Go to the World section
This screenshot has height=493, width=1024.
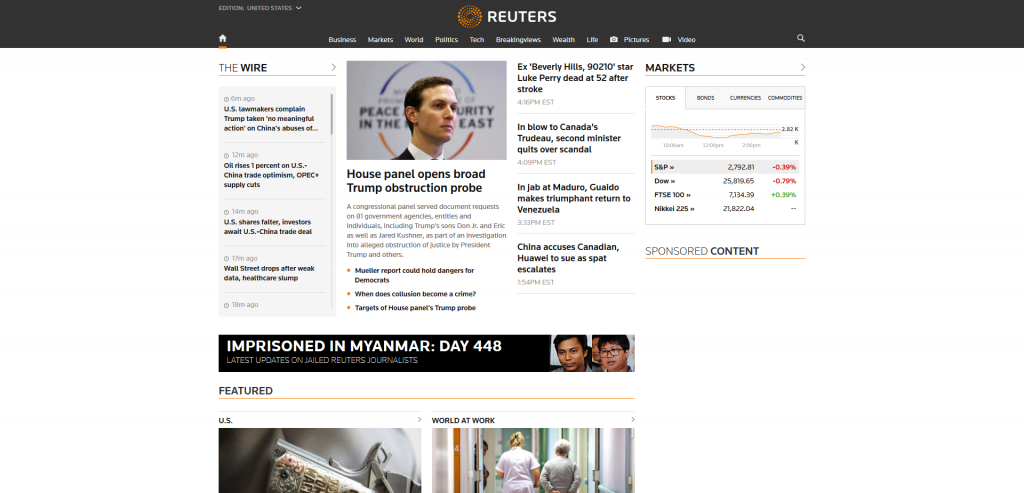pyautogui.click(x=413, y=40)
